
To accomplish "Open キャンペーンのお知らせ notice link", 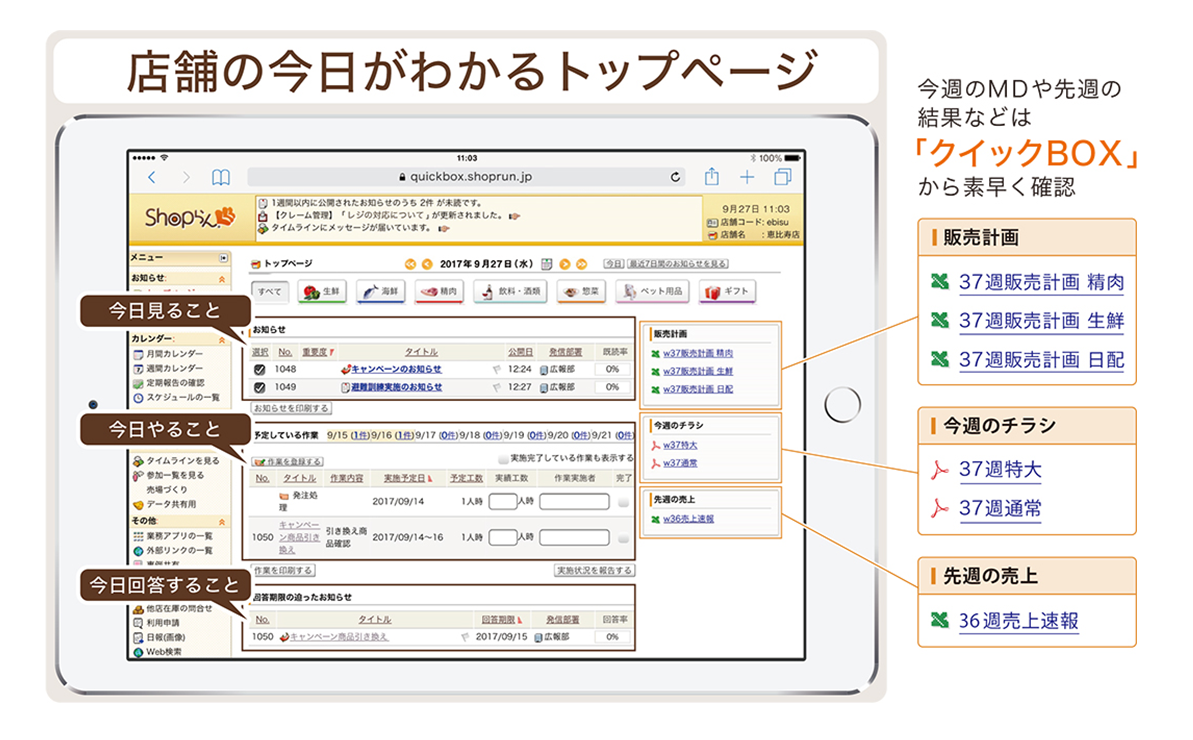I will (x=396, y=370).
